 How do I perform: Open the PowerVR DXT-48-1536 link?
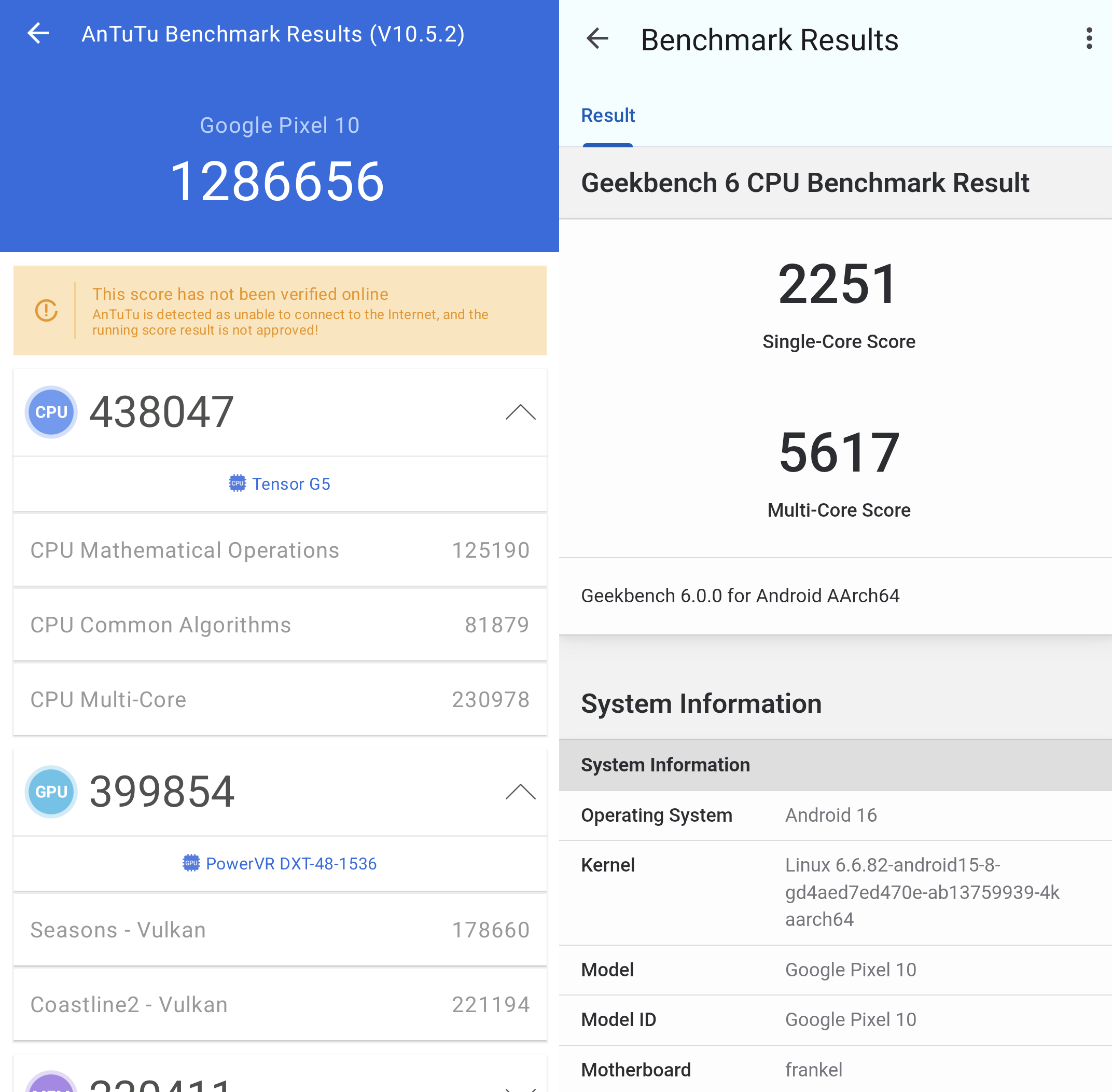(291, 864)
